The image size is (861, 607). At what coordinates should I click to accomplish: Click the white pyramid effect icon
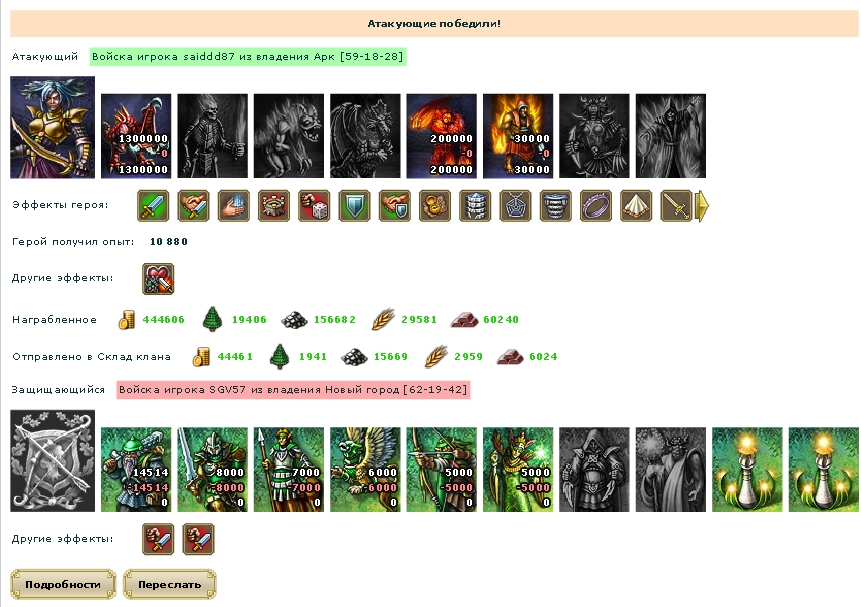point(636,206)
